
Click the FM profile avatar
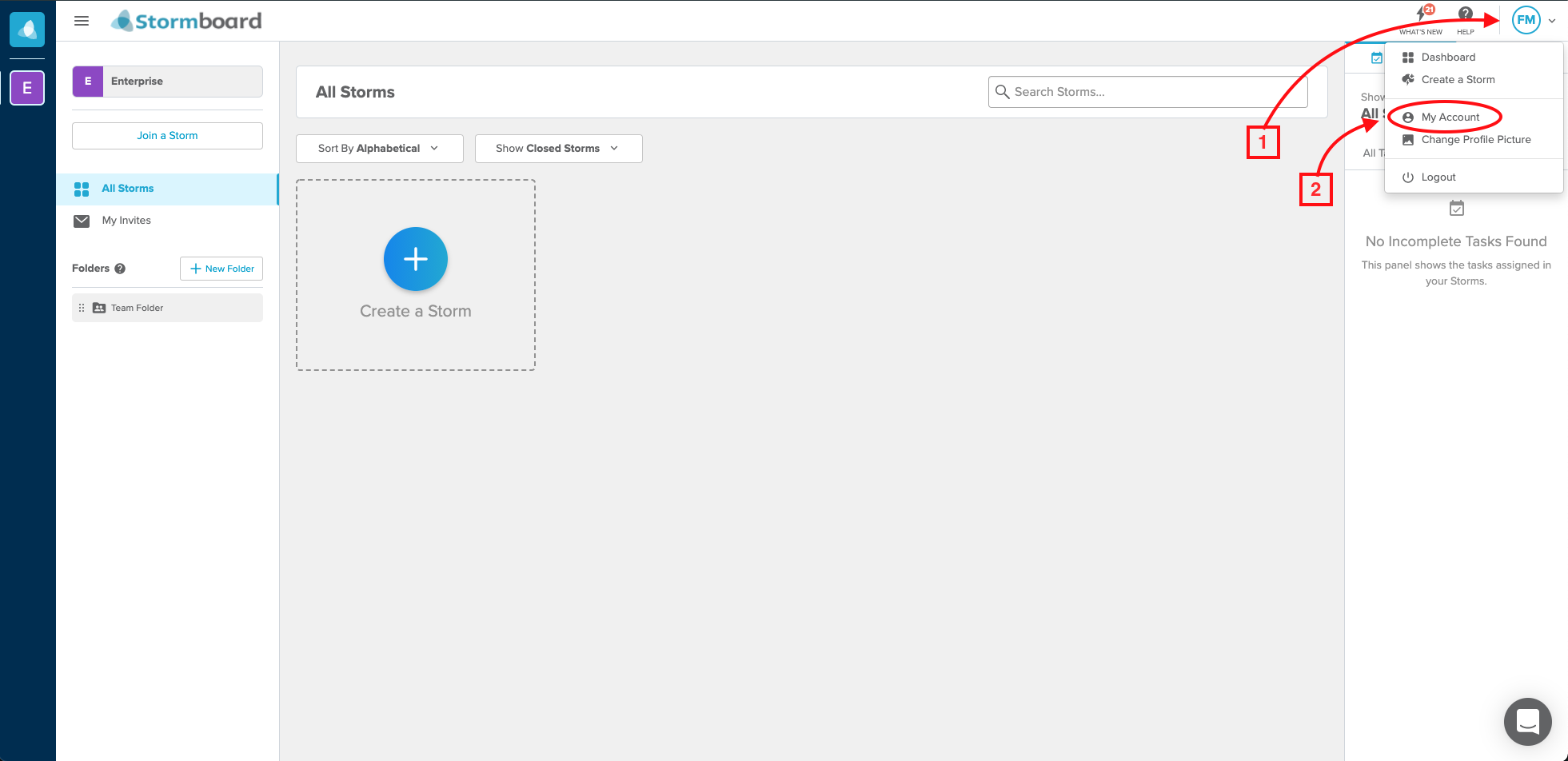(x=1526, y=20)
